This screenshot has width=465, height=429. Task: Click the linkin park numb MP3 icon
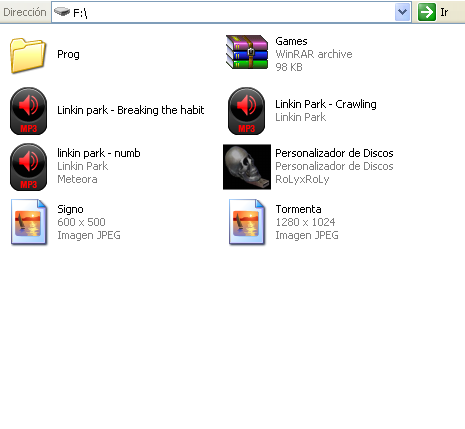(28, 167)
